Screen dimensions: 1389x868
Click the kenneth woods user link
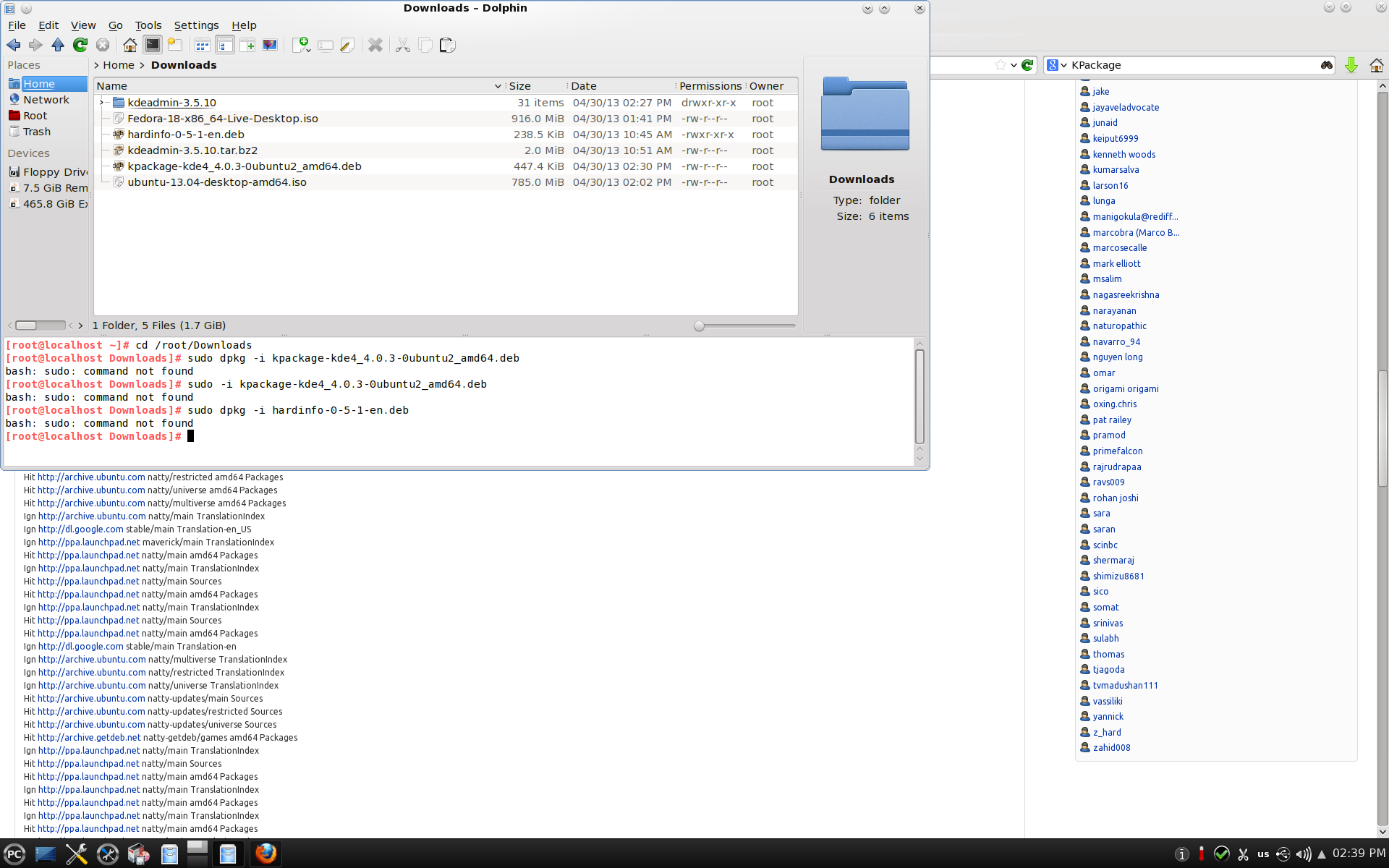pos(1123,154)
